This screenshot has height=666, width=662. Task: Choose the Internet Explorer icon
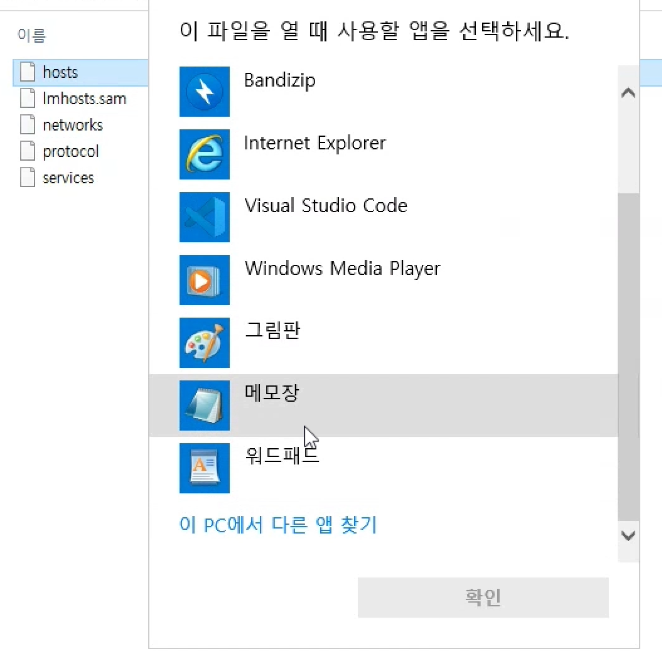coord(204,154)
